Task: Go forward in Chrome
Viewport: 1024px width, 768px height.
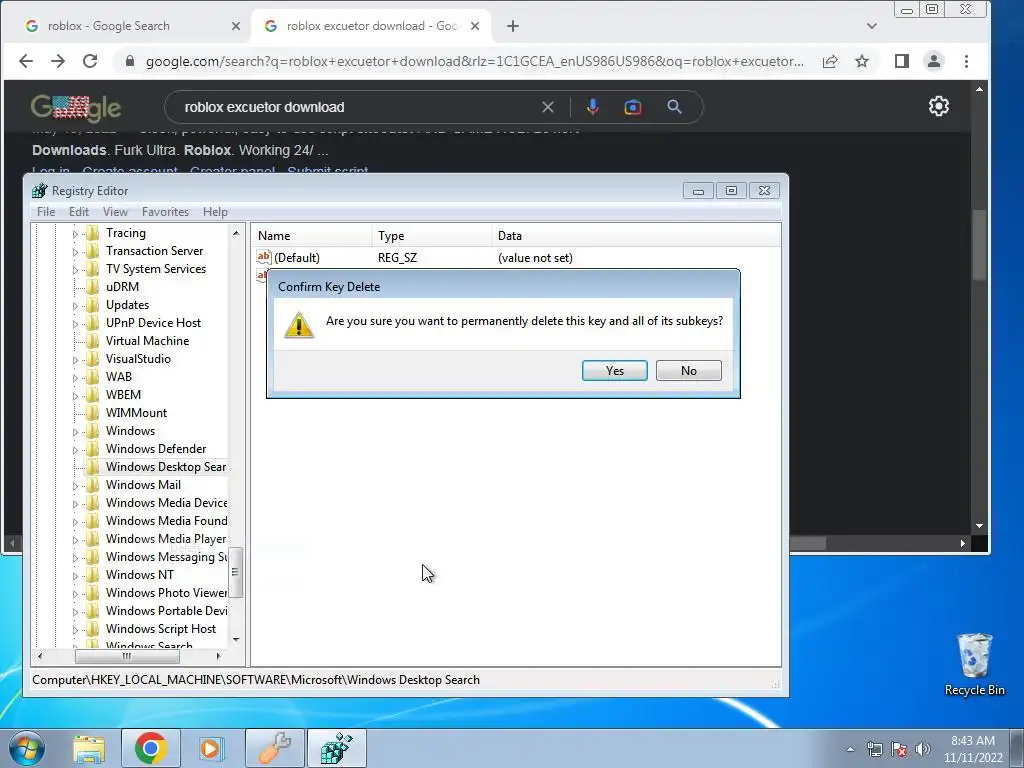Action: click(x=58, y=61)
